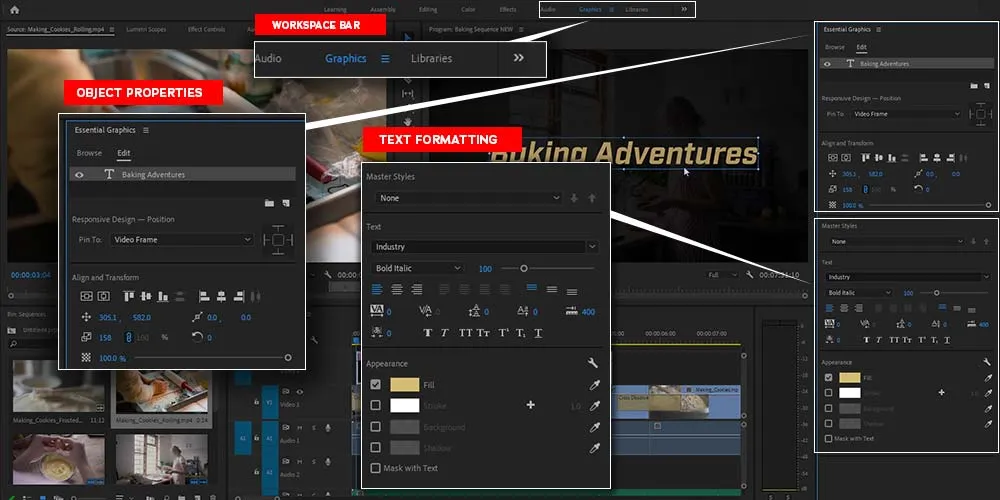Click Horizontal Center icon, second in enlarged Align and Transform row
This screenshot has width=1000, height=500.
[103, 297]
